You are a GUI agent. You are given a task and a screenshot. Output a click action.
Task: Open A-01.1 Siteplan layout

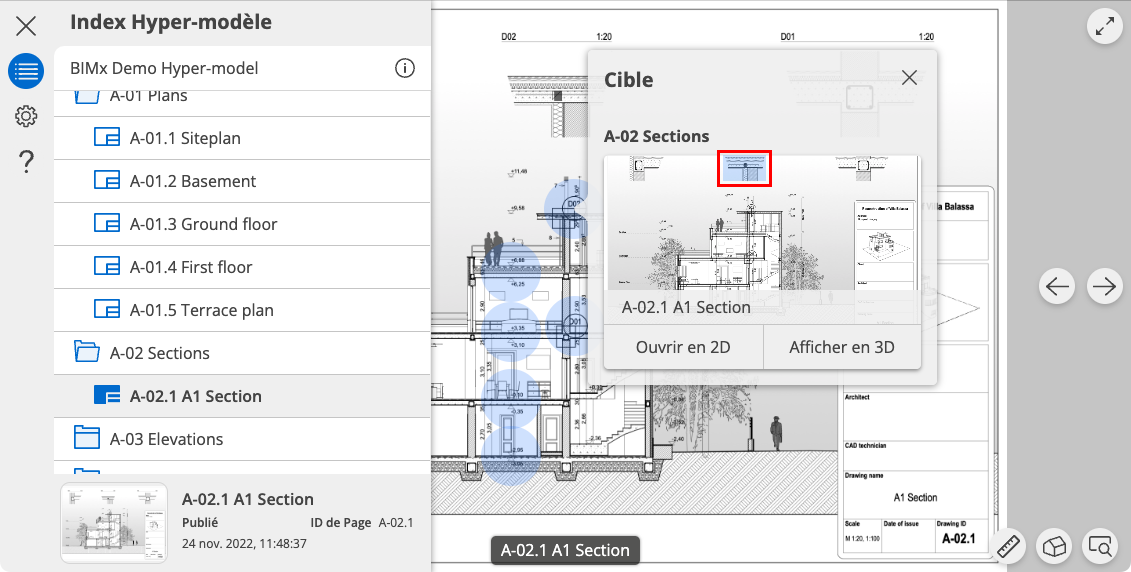242,138
